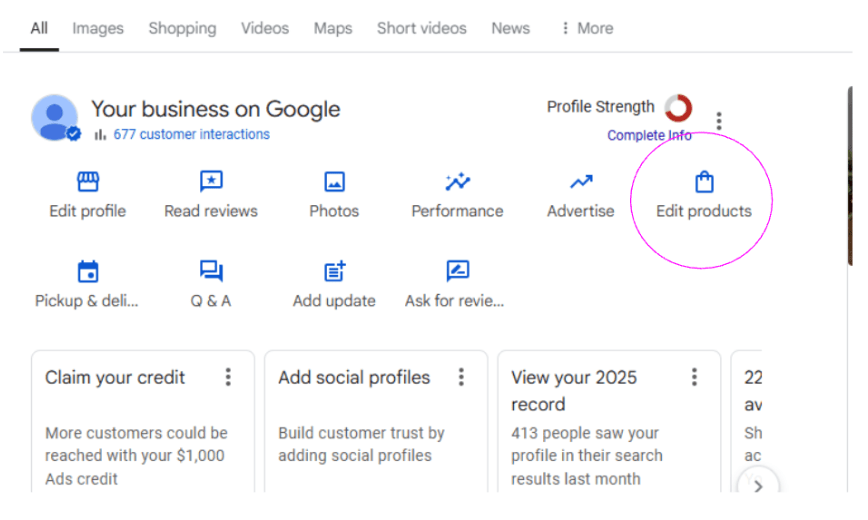Viewport: 868px width, 520px height.
Task: Click the Edit profile label
Action: point(87,211)
